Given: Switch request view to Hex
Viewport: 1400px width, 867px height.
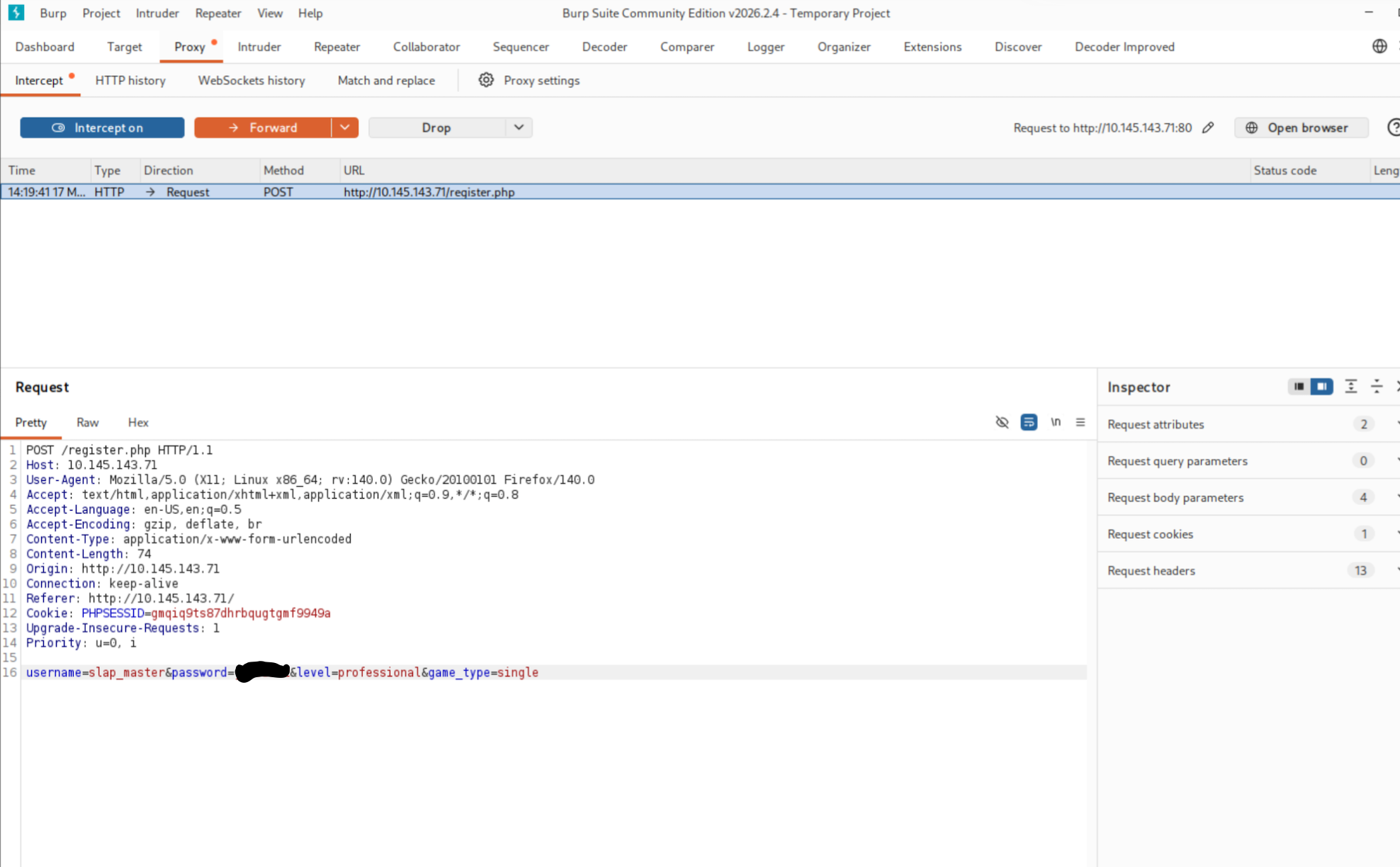Looking at the screenshot, I should [x=138, y=422].
